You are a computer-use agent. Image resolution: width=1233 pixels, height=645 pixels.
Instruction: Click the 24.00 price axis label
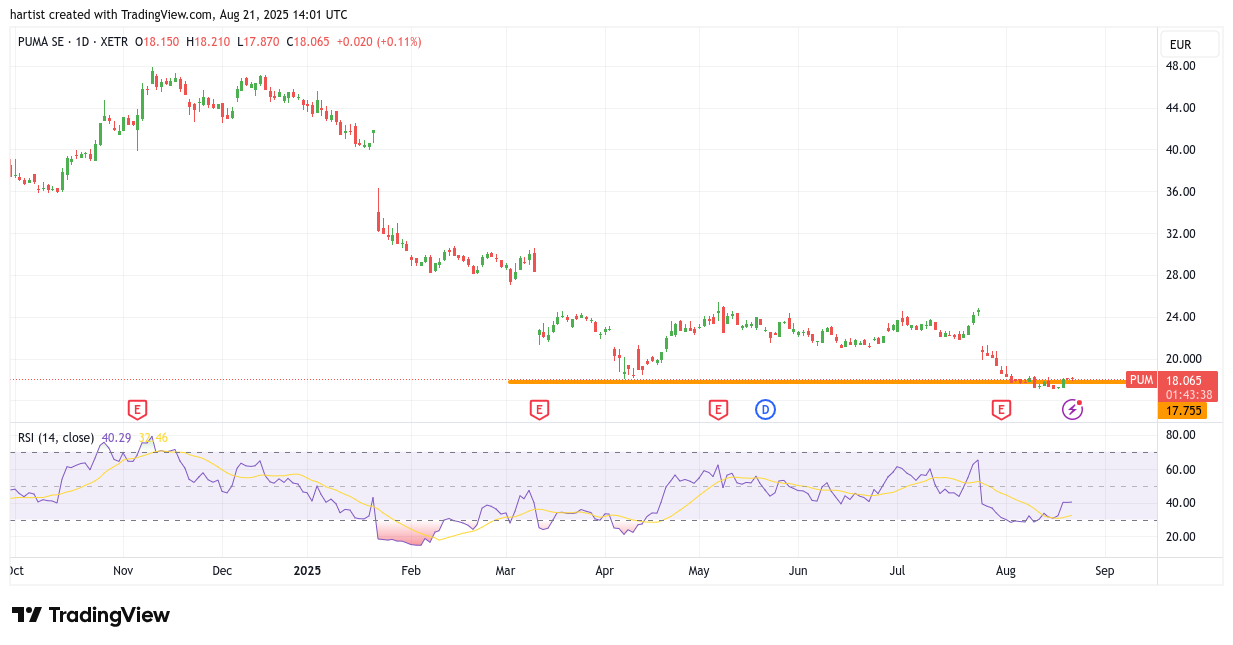pos(1181,317)
